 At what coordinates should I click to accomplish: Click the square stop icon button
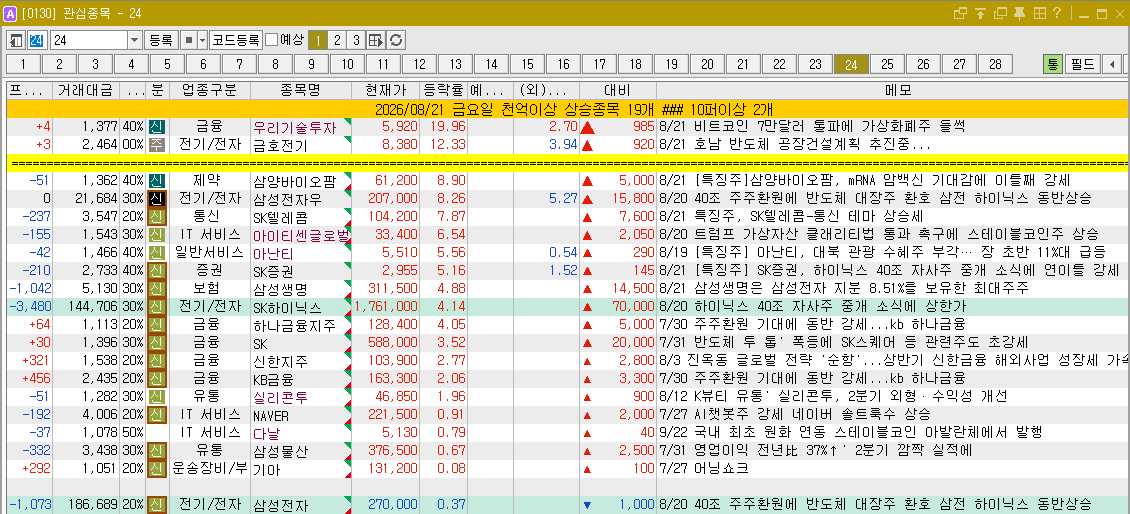tap(188, 40)
